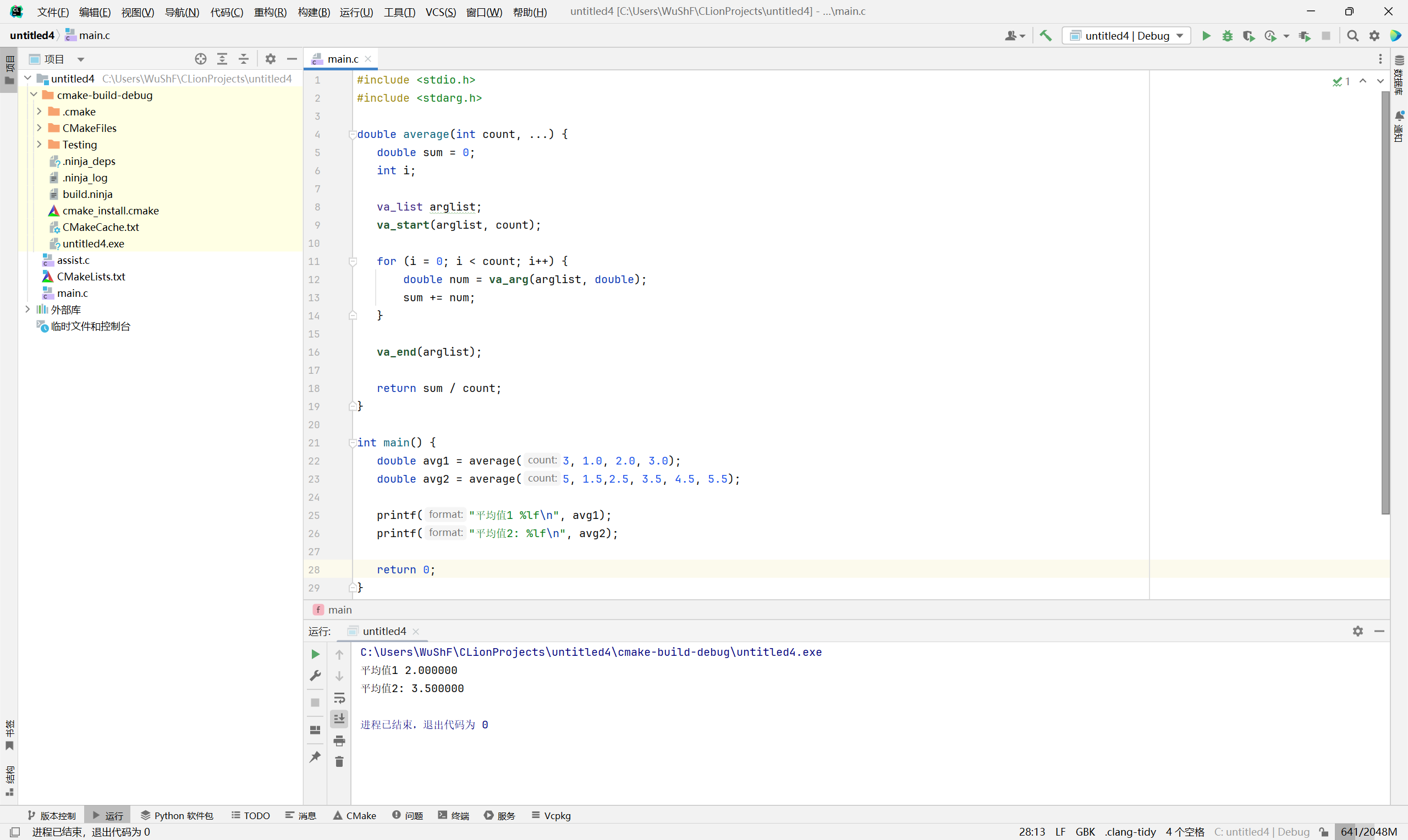Expand the .cmake folder

[39, 111]
